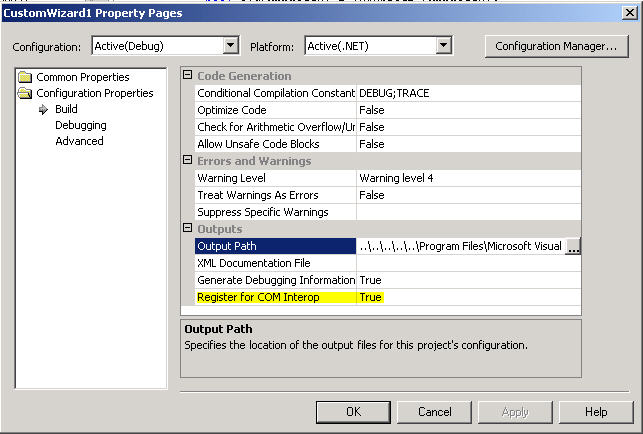The image size is (643, 434).
Task: Click the DEBUG;TRACE value cell
Action: point(469,93)
